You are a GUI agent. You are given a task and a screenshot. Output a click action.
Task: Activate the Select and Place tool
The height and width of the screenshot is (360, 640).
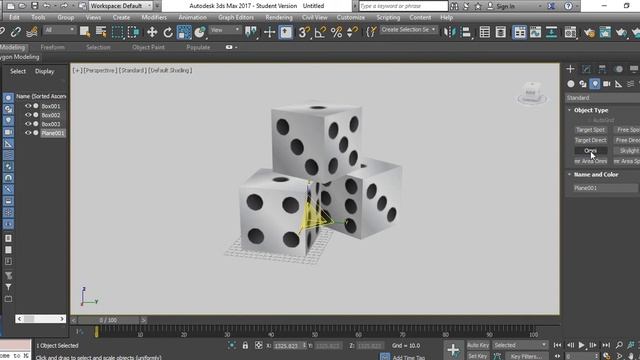tap(200, 32)
